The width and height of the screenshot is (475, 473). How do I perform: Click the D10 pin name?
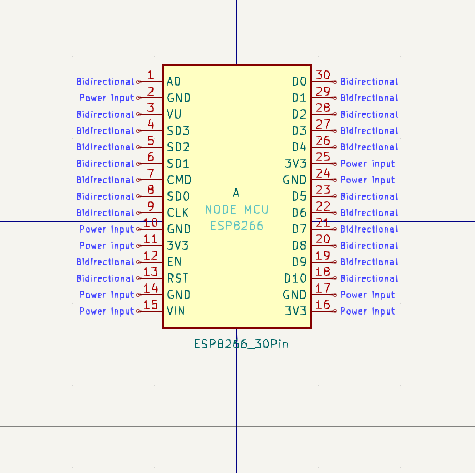pos(295,278)
